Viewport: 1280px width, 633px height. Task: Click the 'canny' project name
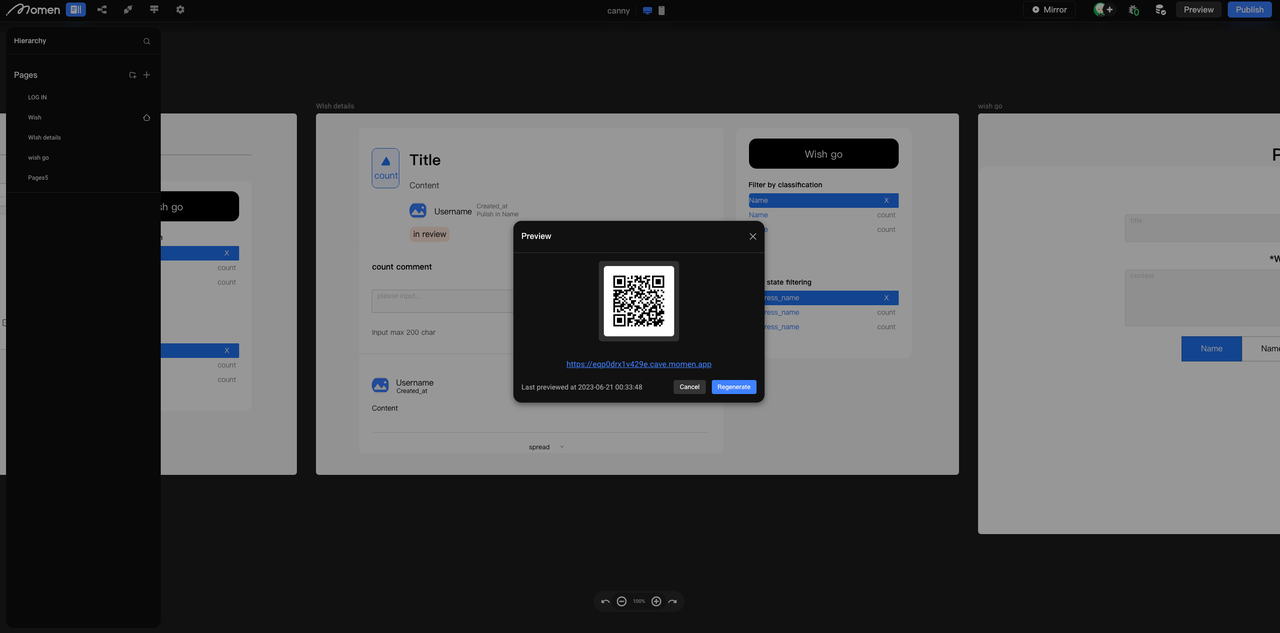pos(618,10)
